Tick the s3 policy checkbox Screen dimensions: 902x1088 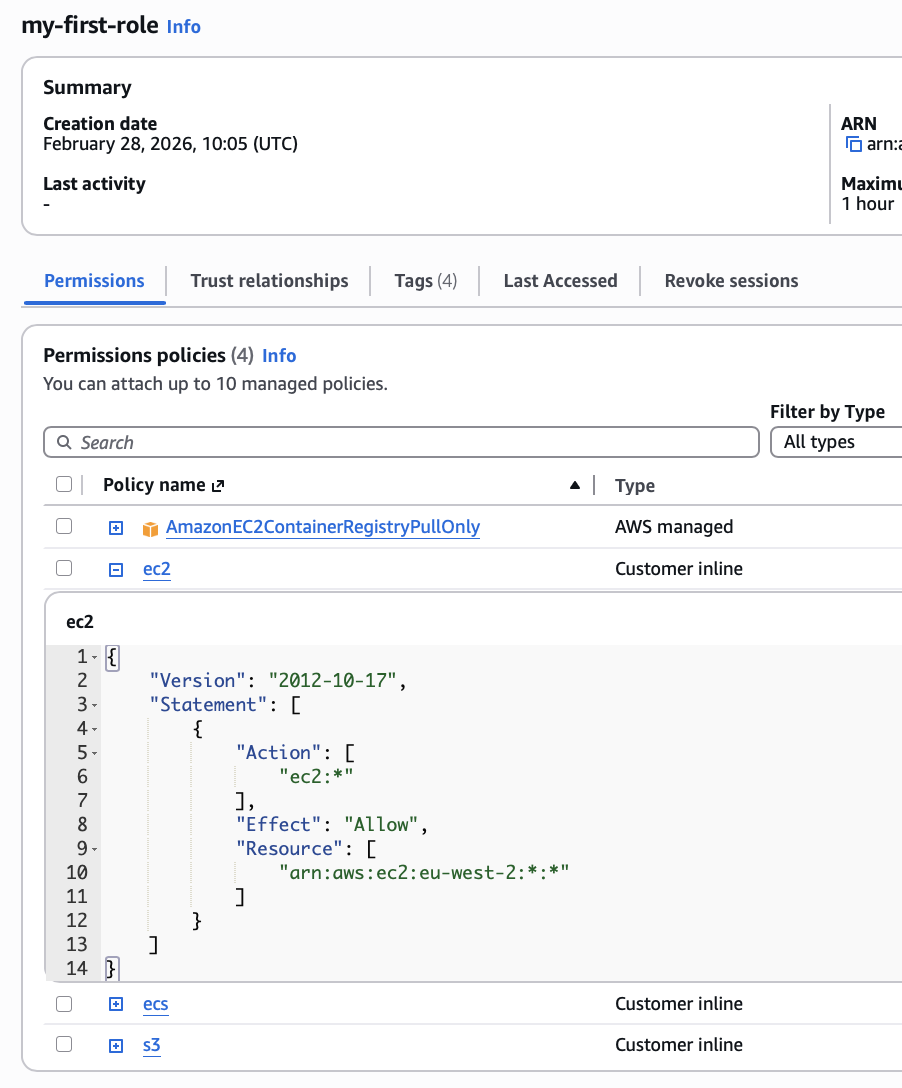tap(64, 1044)
